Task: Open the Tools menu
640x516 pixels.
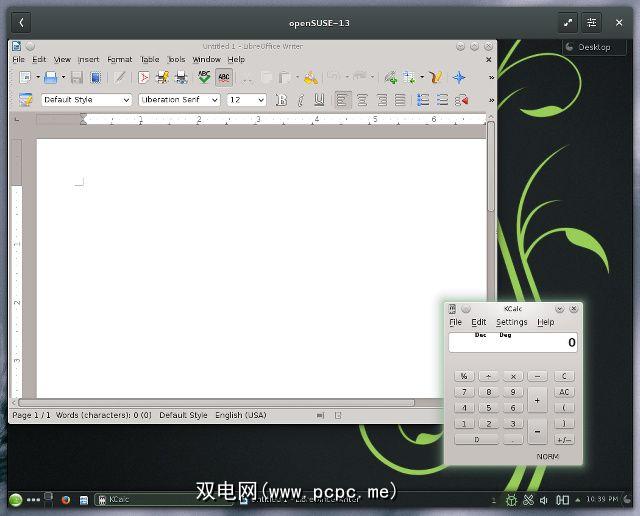Action: pos(176,60)
